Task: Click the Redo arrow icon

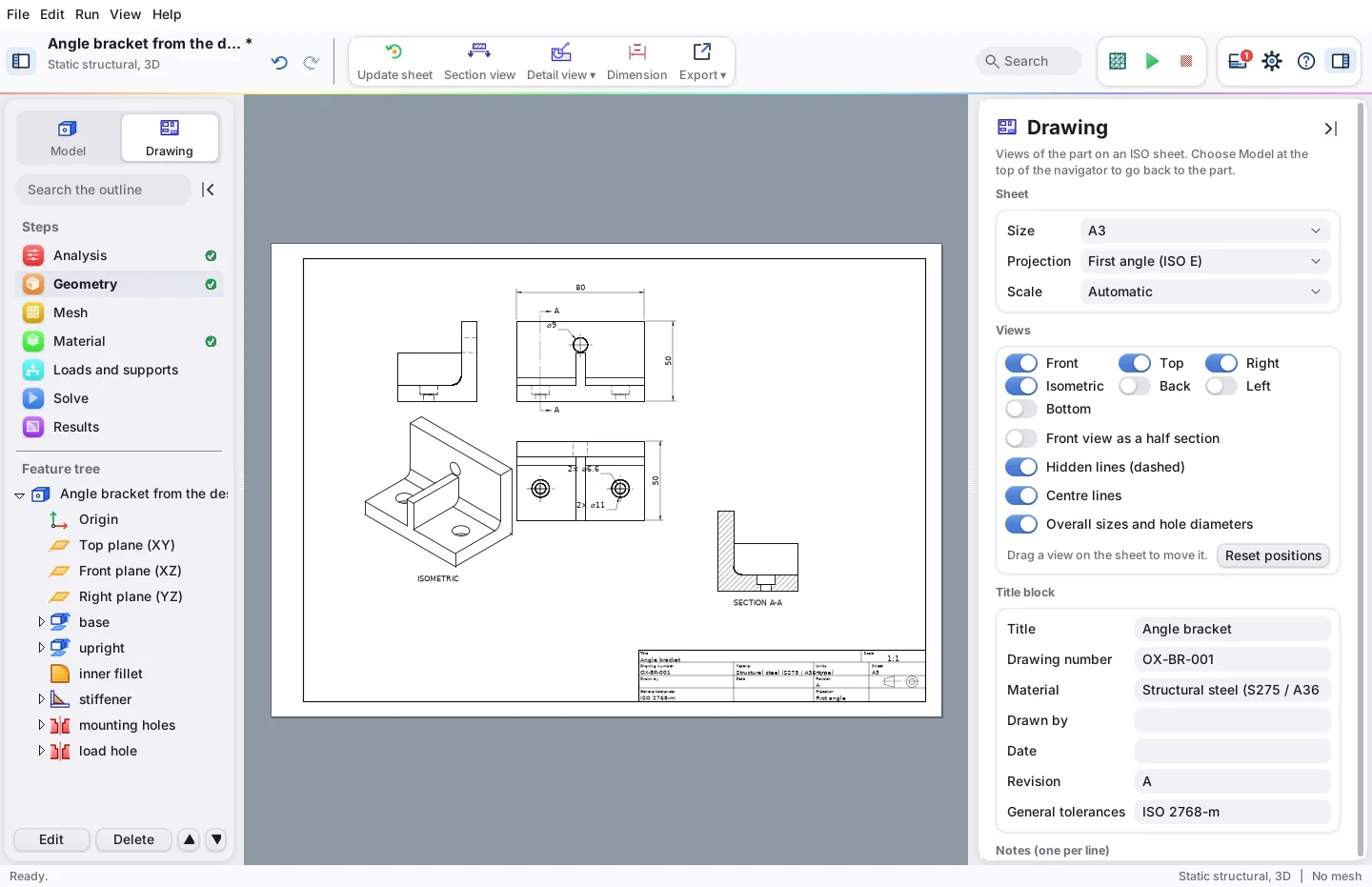Action: (x=311, y=63)
